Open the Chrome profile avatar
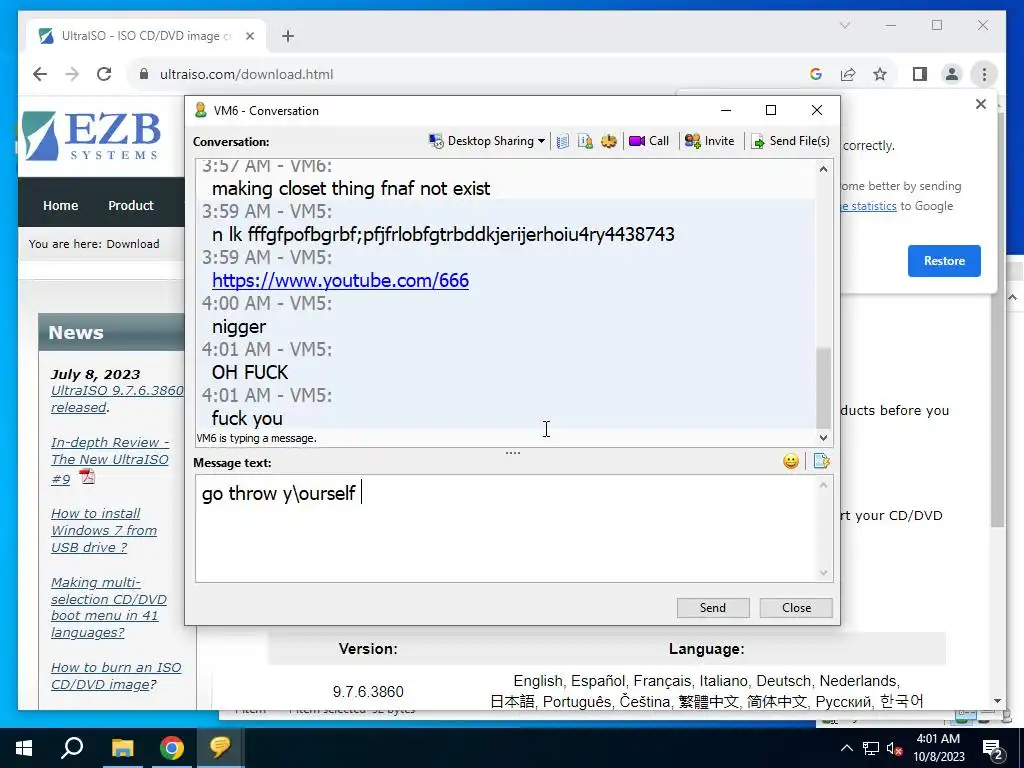 click(952, 74)
